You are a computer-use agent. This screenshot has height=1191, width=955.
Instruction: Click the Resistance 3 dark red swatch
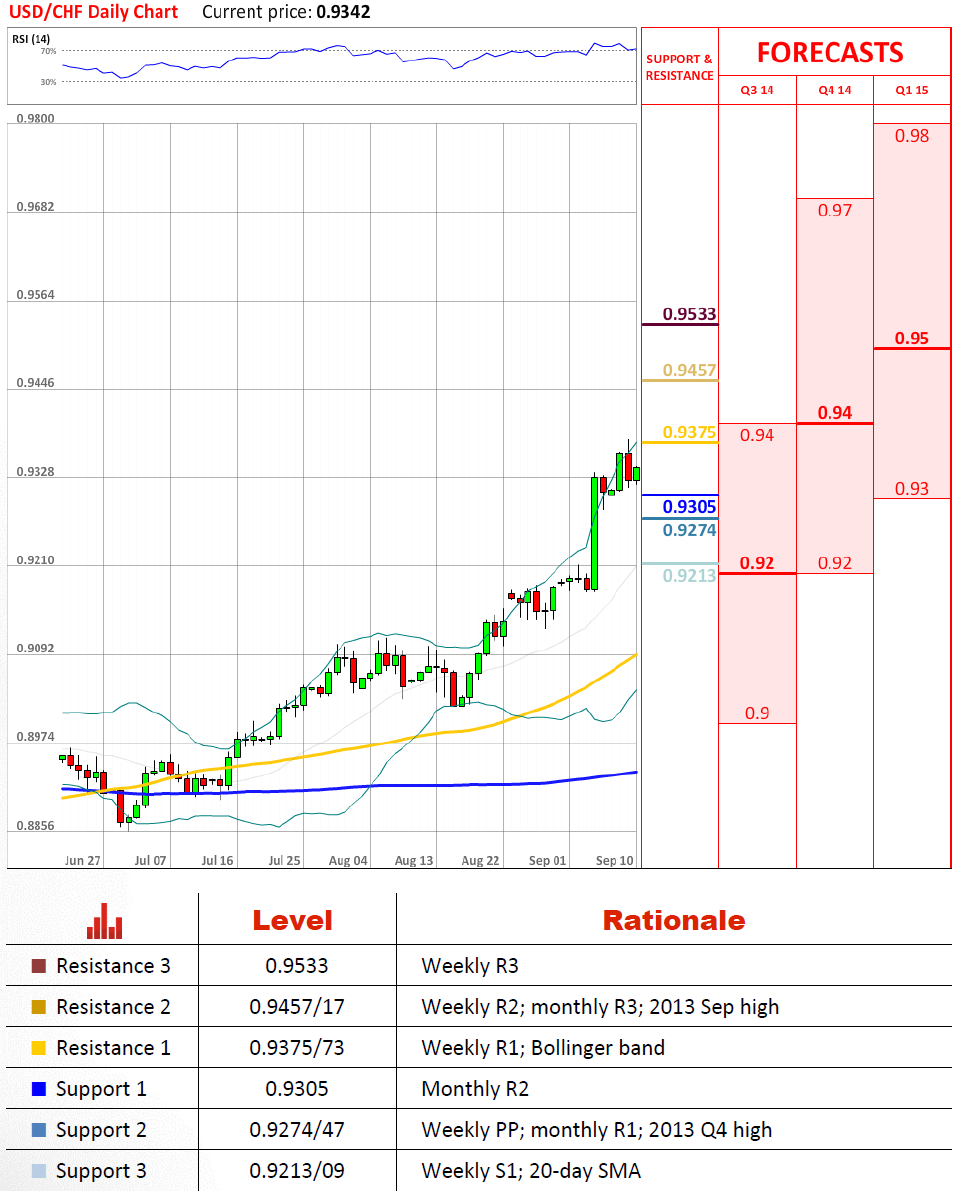point(39,966)
